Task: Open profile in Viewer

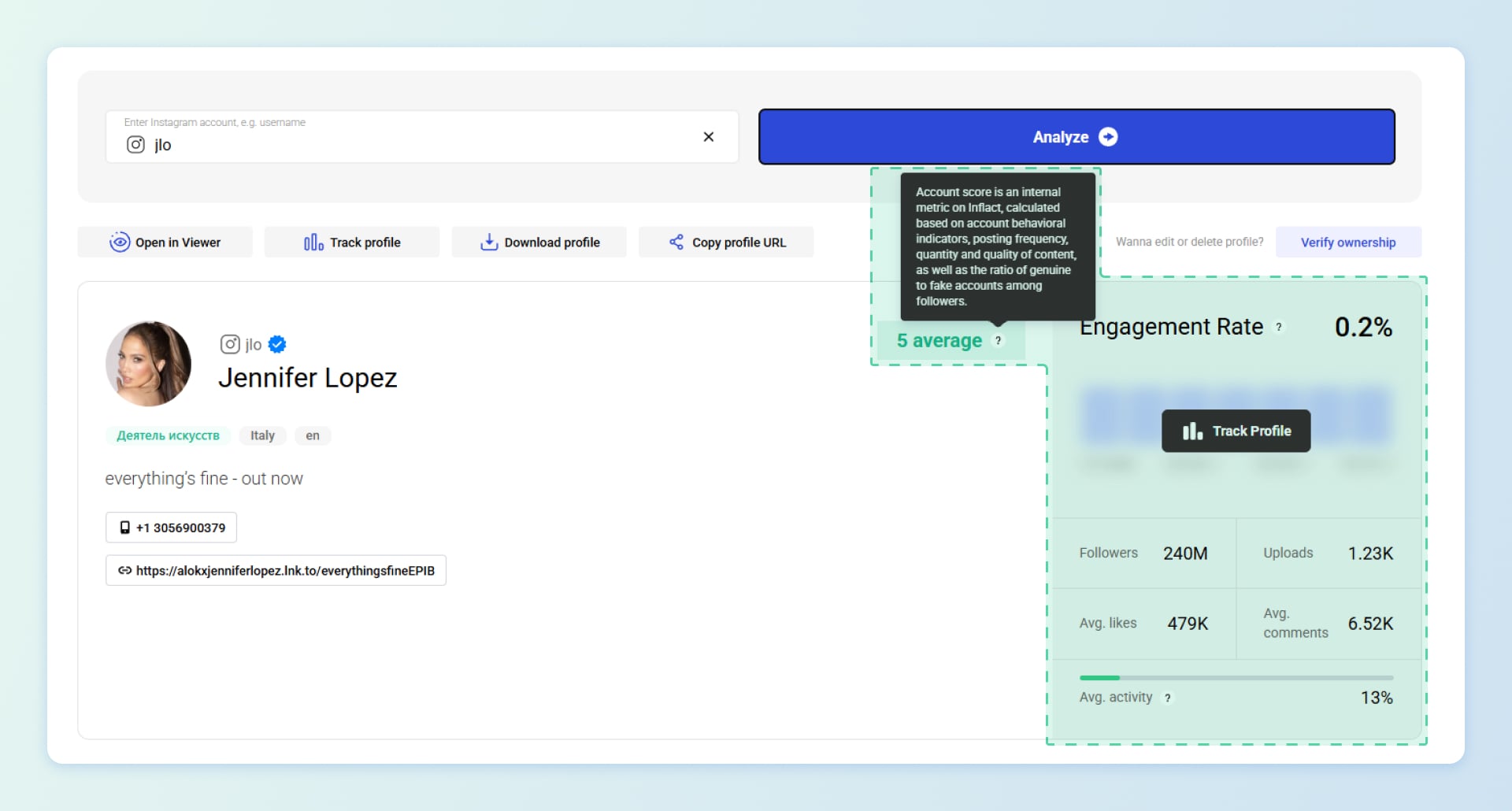Action: coord(165,242)
